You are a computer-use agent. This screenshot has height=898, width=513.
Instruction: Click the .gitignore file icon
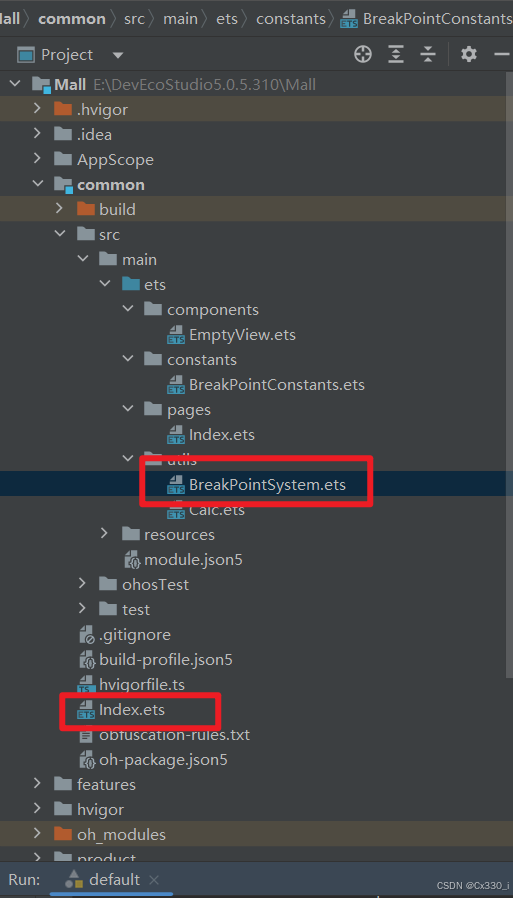point(86,635)
